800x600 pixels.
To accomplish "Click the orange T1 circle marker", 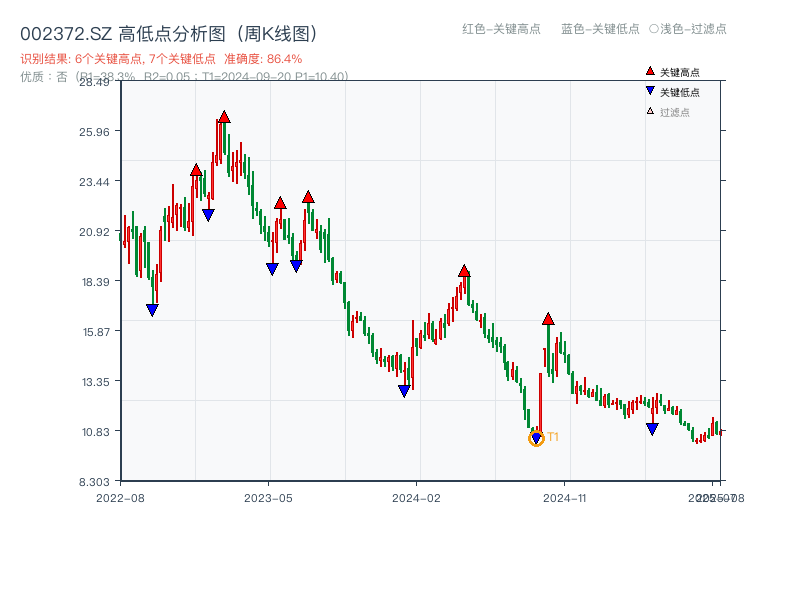I will (536, 438).
